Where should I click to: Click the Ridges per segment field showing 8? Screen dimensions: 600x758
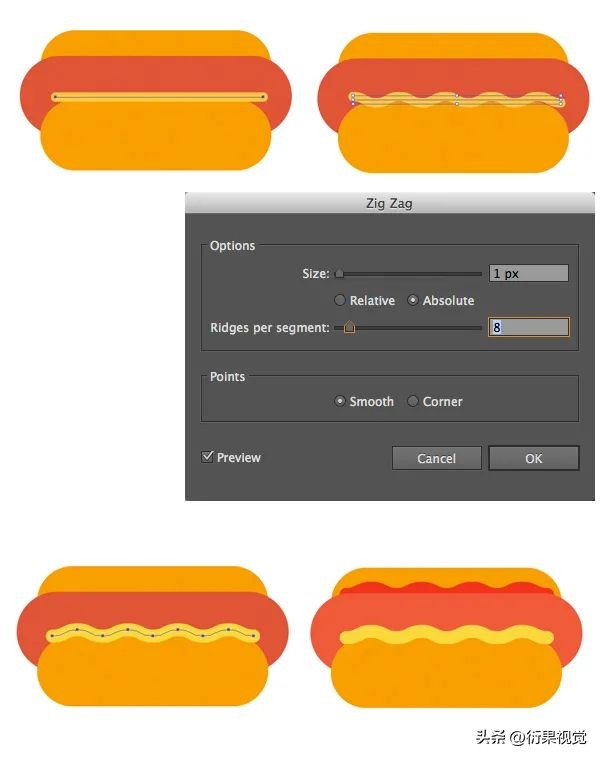click(x=528, y=327)
